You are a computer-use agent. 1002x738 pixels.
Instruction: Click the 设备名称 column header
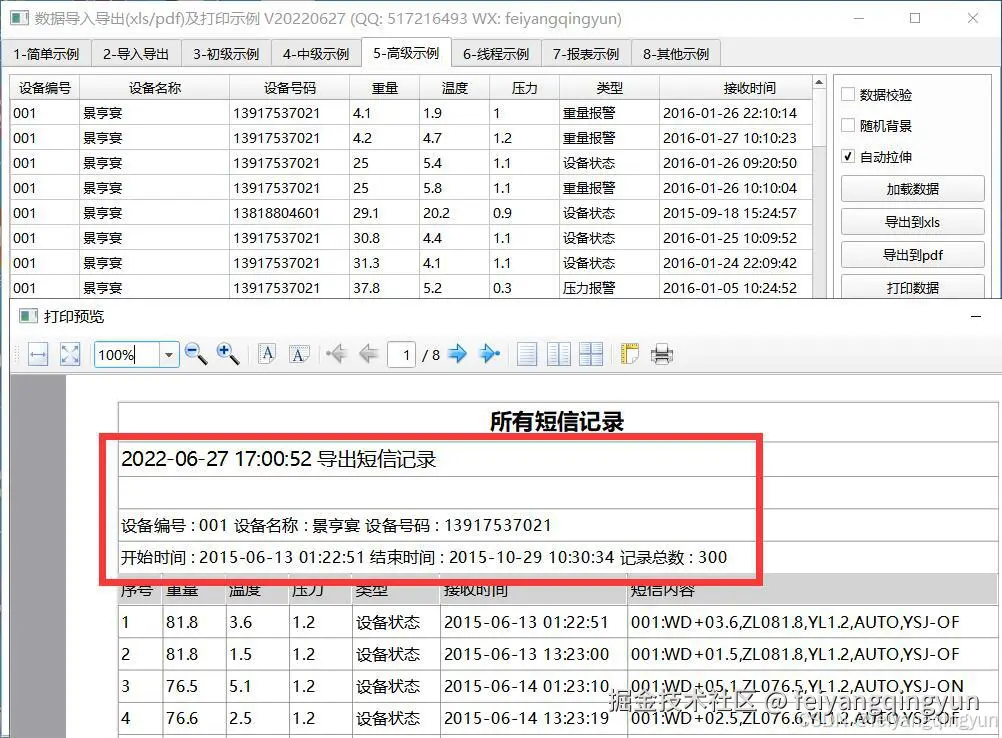[155, 88]
